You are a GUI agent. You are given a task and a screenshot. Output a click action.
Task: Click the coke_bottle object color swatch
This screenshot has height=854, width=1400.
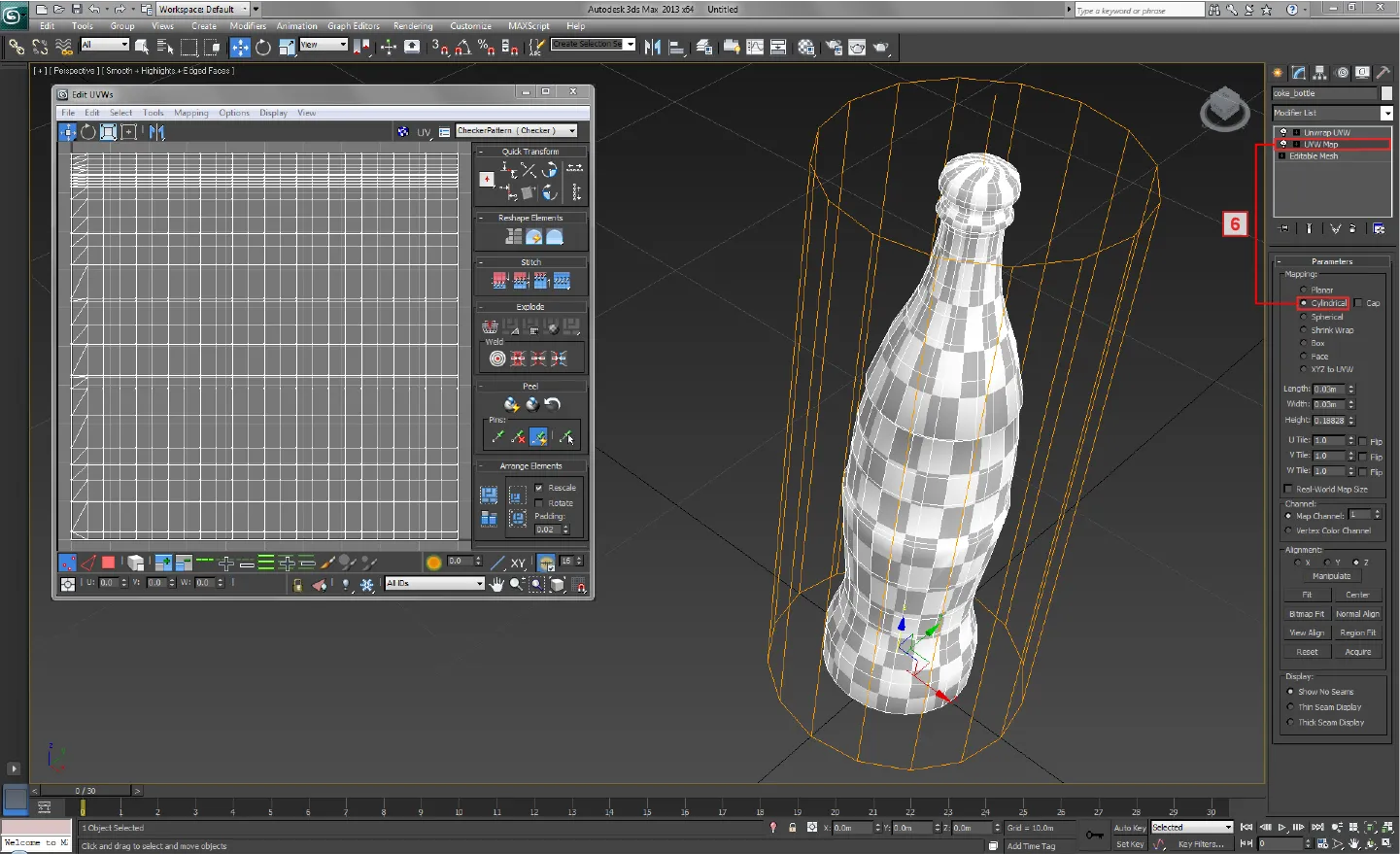click(x=1386, y=93)
